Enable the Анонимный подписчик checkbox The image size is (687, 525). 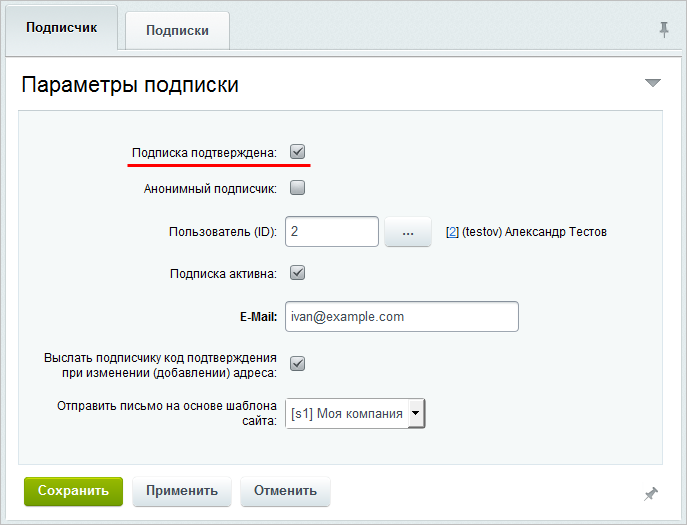297,187
